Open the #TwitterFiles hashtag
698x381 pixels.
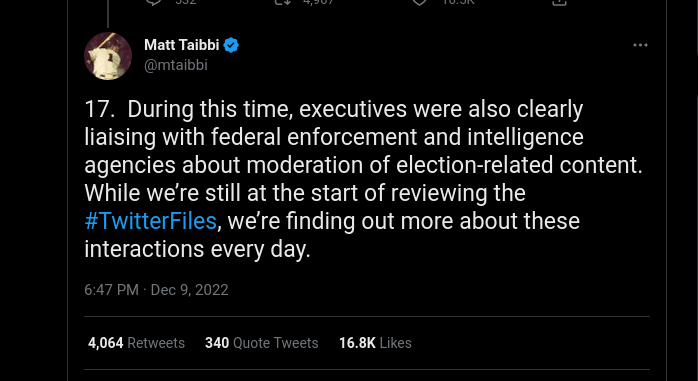click(x=150, y=221)
